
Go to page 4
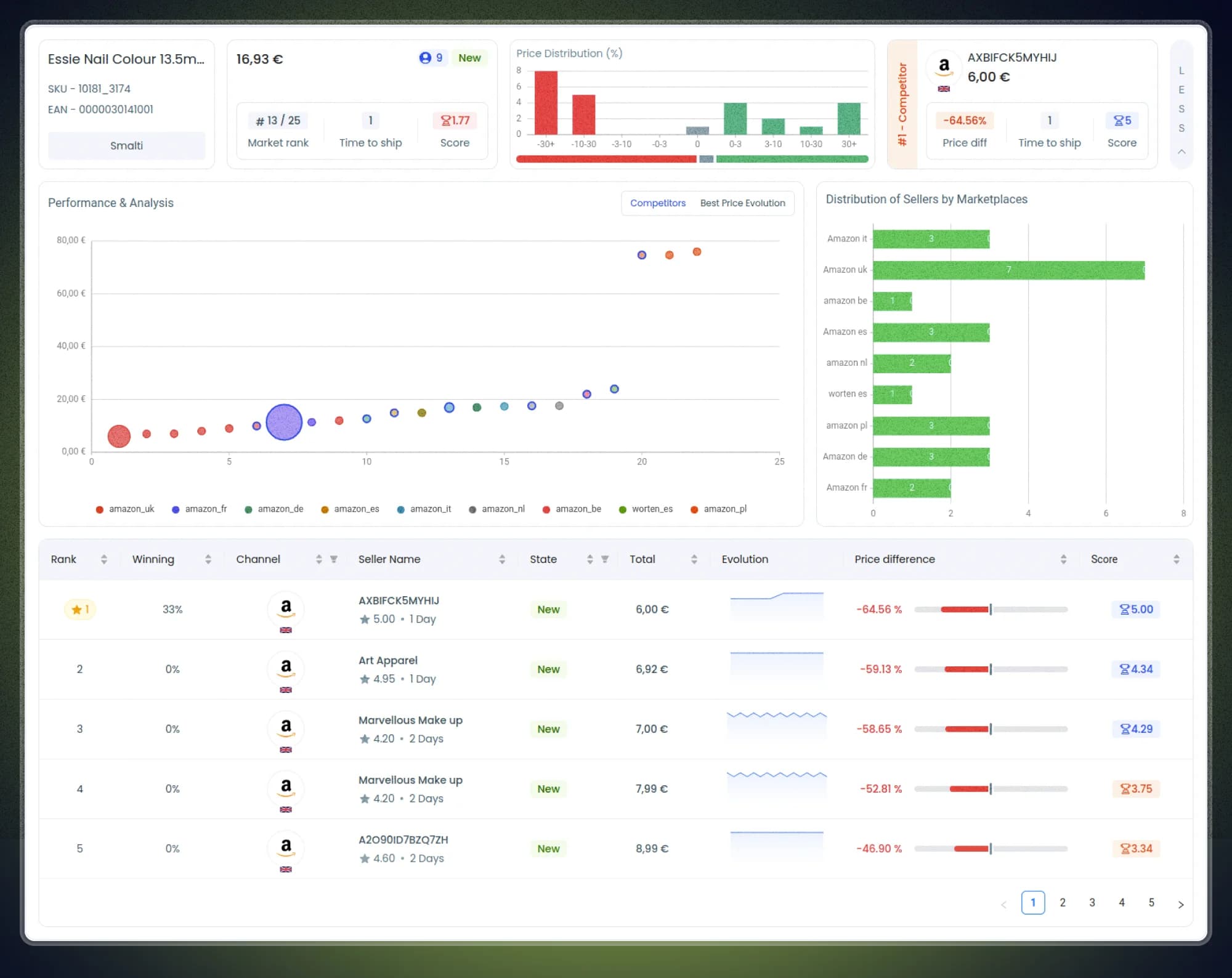(1122, 903)
